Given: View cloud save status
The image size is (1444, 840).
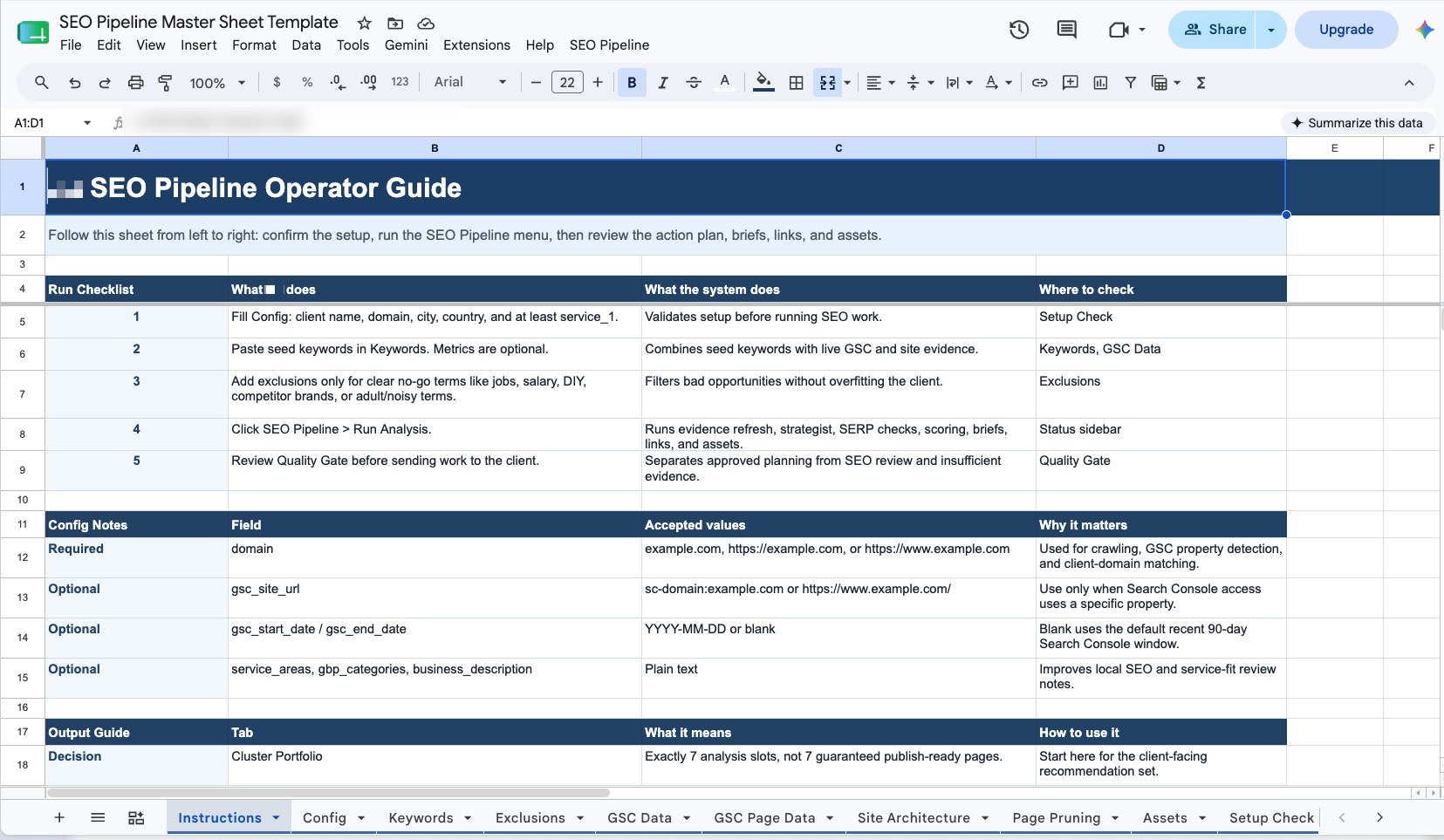Looking at the screenshot, I should (x=426, y=24).
